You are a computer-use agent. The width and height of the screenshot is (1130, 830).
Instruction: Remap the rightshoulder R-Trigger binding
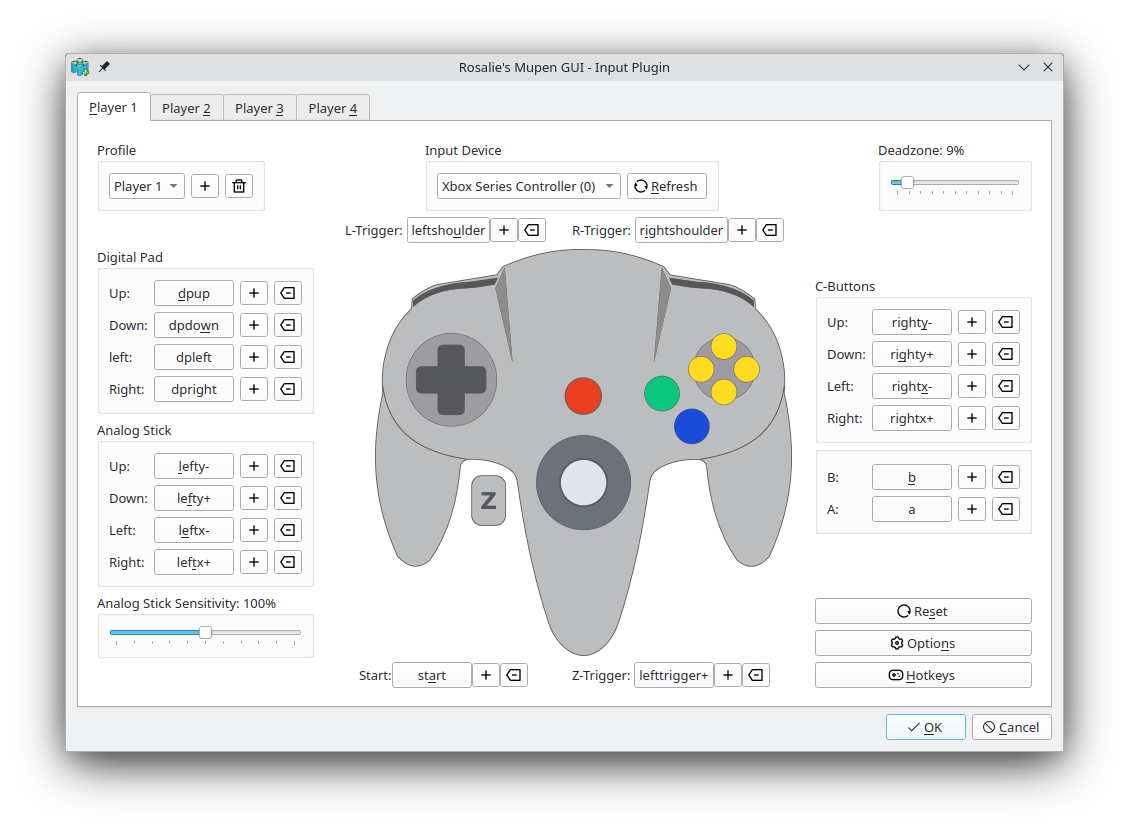681,230
